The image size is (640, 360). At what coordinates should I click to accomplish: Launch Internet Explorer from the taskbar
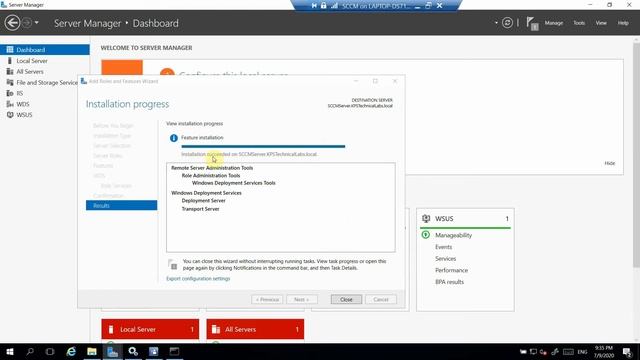coord(71,351)
